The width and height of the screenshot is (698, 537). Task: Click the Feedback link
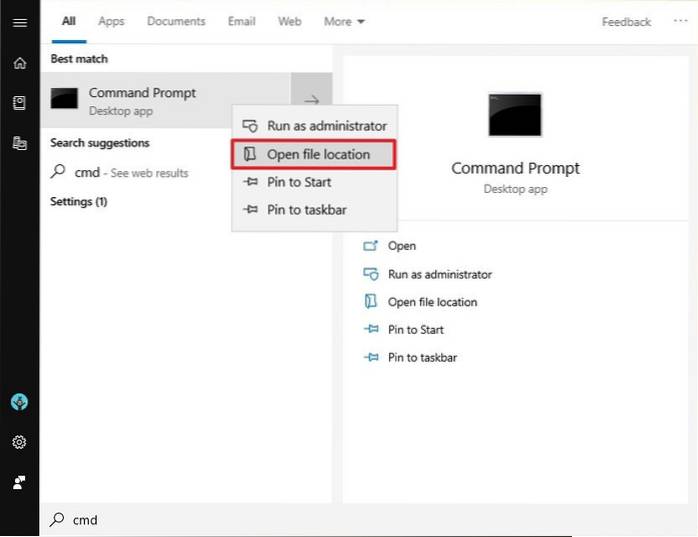626,22
